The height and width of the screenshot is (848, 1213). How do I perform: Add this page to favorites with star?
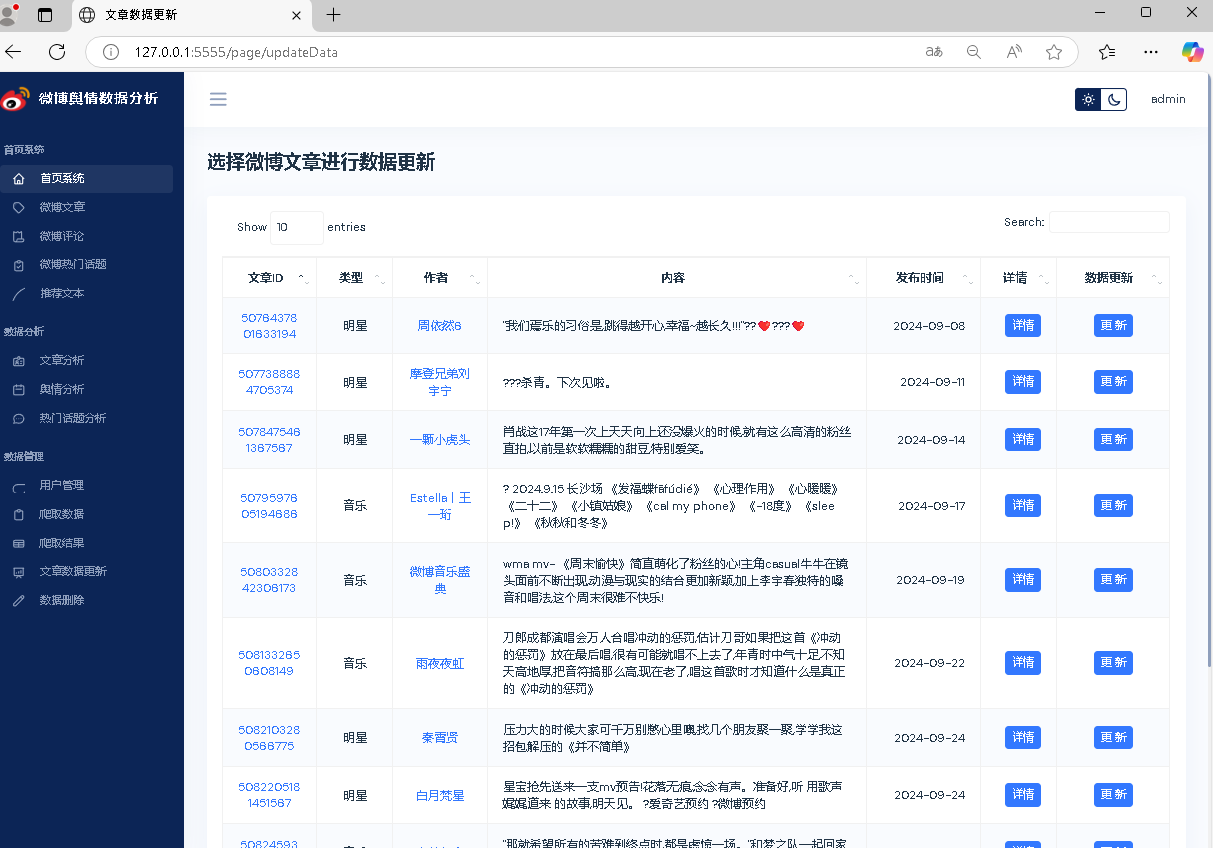coord(1054,52)
